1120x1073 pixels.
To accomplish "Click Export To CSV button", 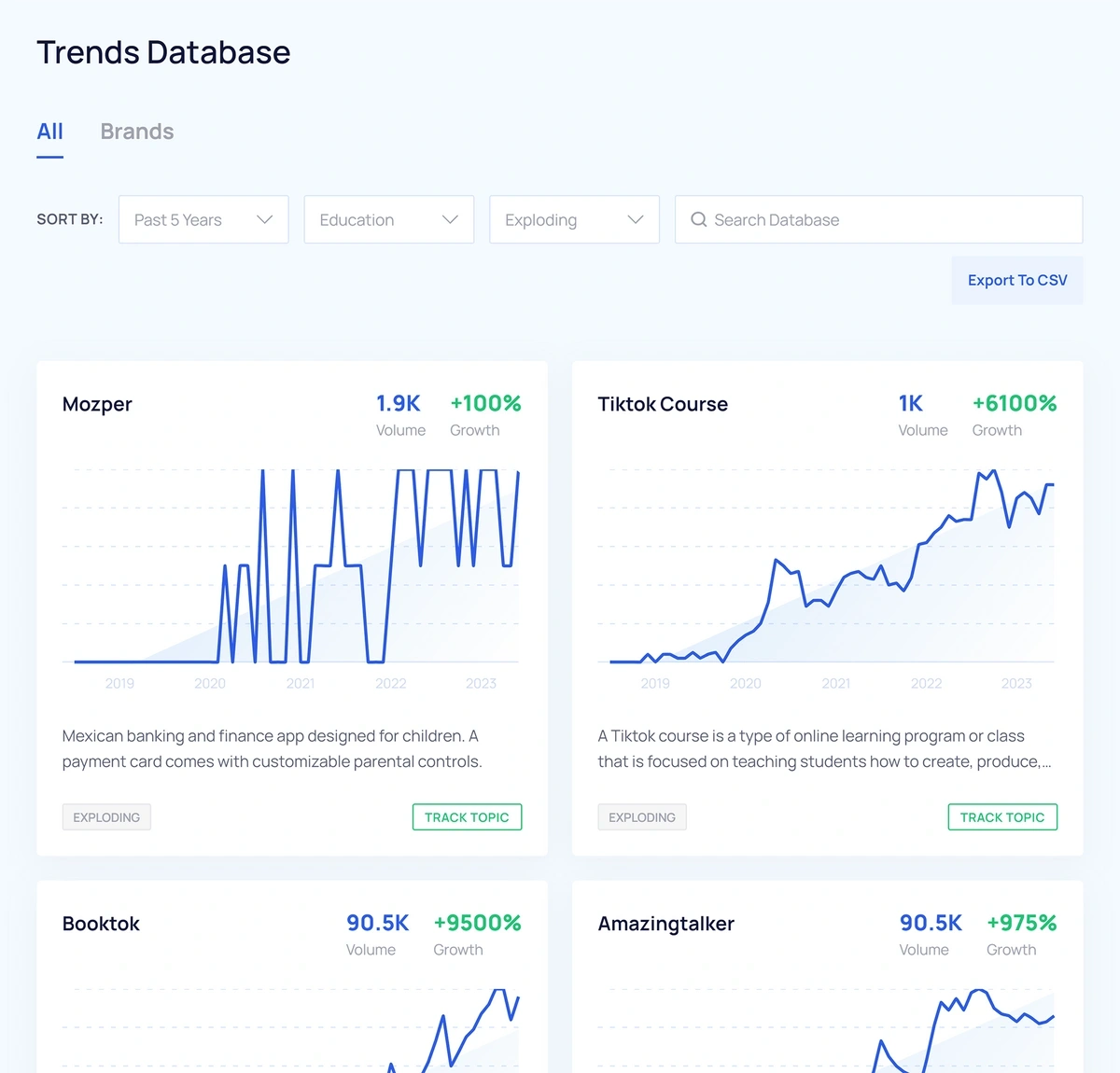I will click(1016, 280).
